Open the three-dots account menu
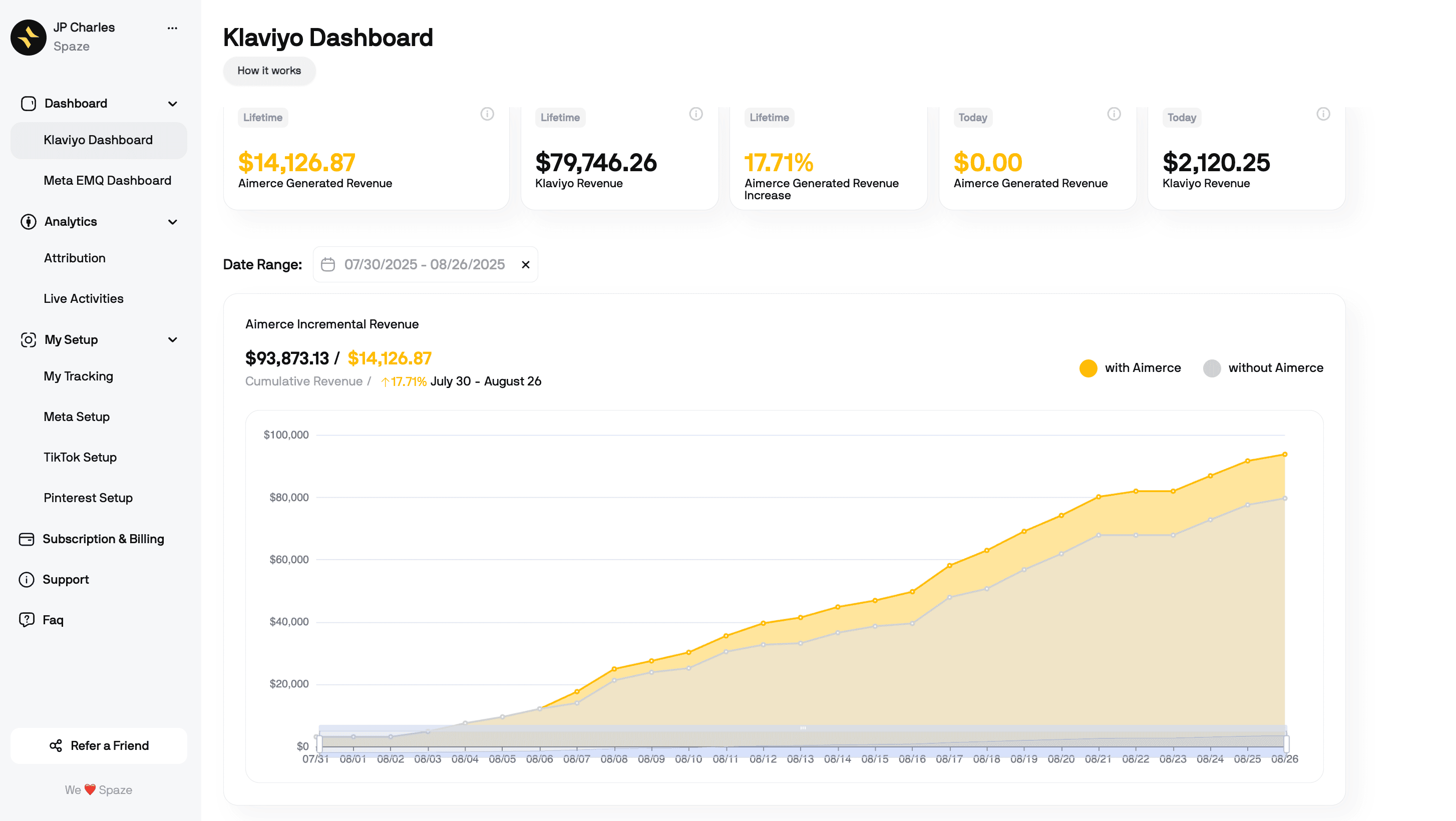The height and width of the screenshot is (821, 1456). (172, 28)
